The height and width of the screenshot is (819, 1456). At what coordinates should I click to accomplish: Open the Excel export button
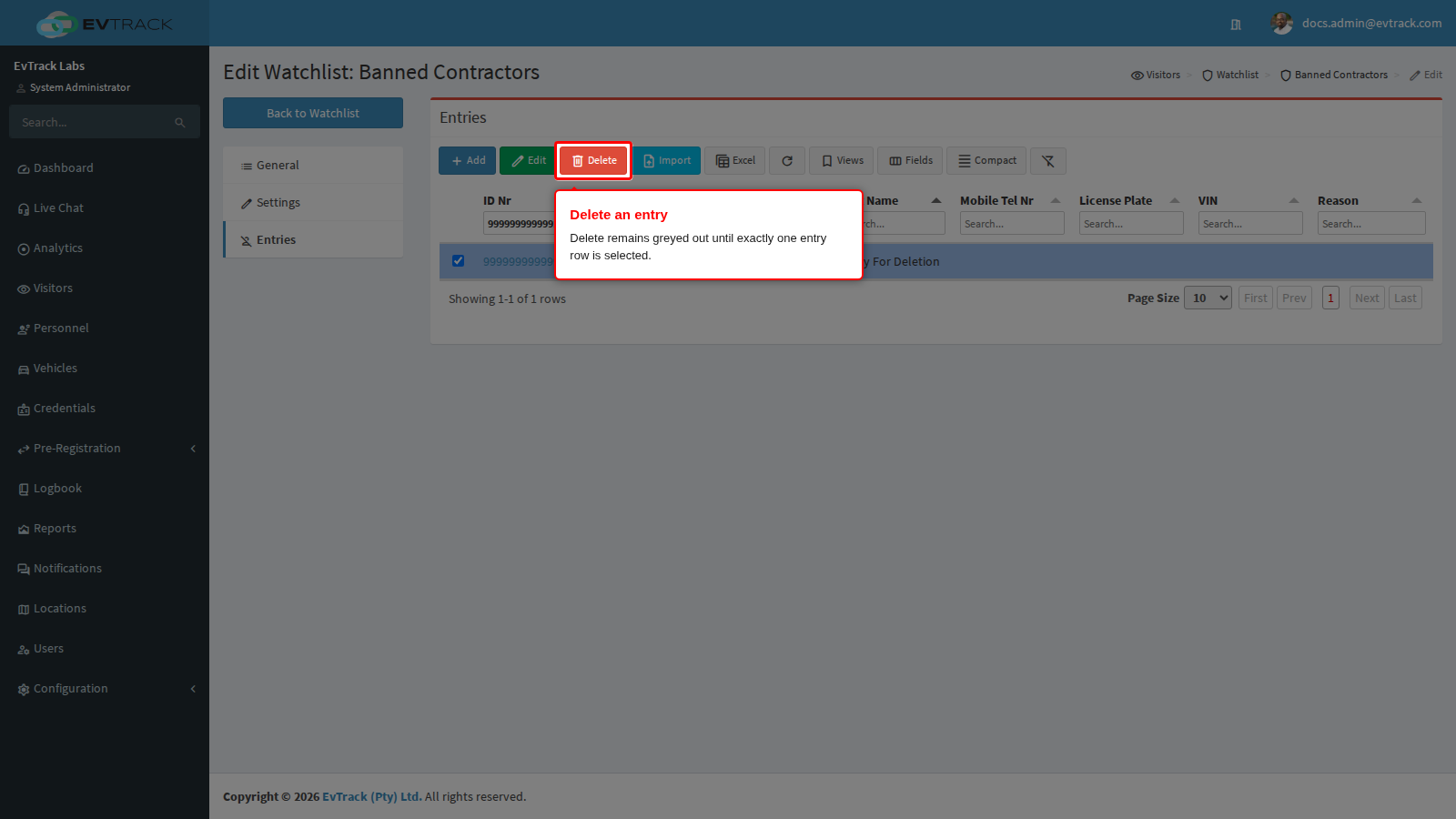tap(734, 161)
